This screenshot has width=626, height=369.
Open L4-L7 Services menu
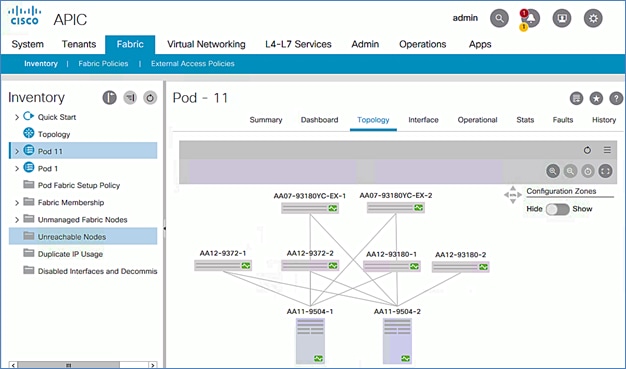click(298, 44)
